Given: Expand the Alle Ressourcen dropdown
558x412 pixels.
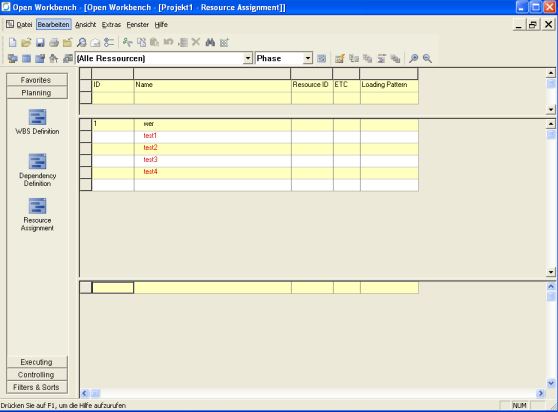Looking at the screenshot, I should click(247, 58).
